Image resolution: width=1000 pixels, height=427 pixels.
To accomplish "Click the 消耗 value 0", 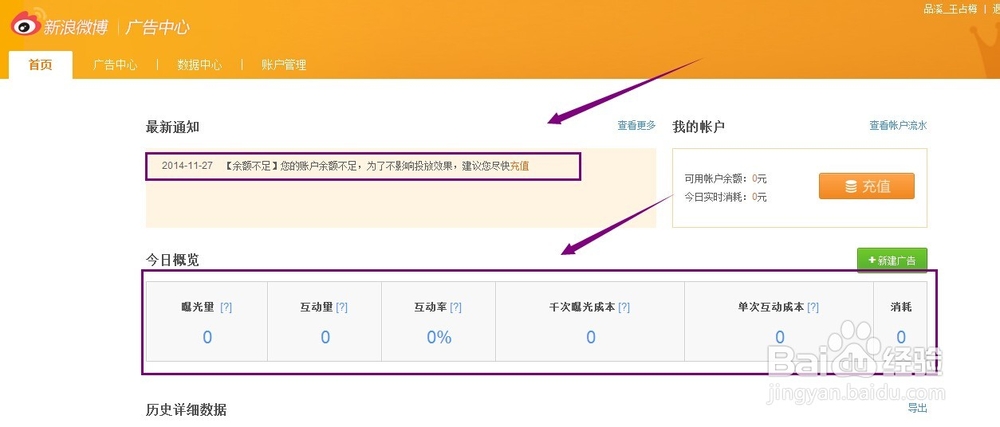I will (901, 337).
